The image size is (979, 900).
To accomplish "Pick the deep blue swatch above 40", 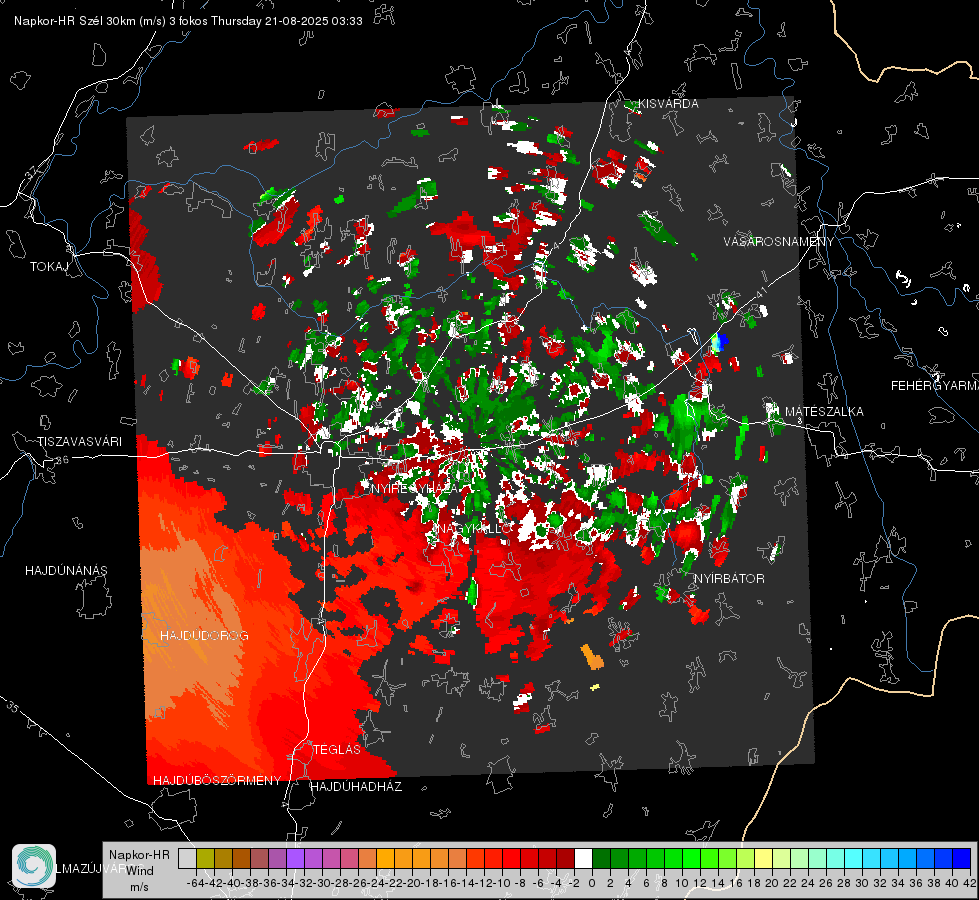I will pyautogui.click(x=962, y=859).
